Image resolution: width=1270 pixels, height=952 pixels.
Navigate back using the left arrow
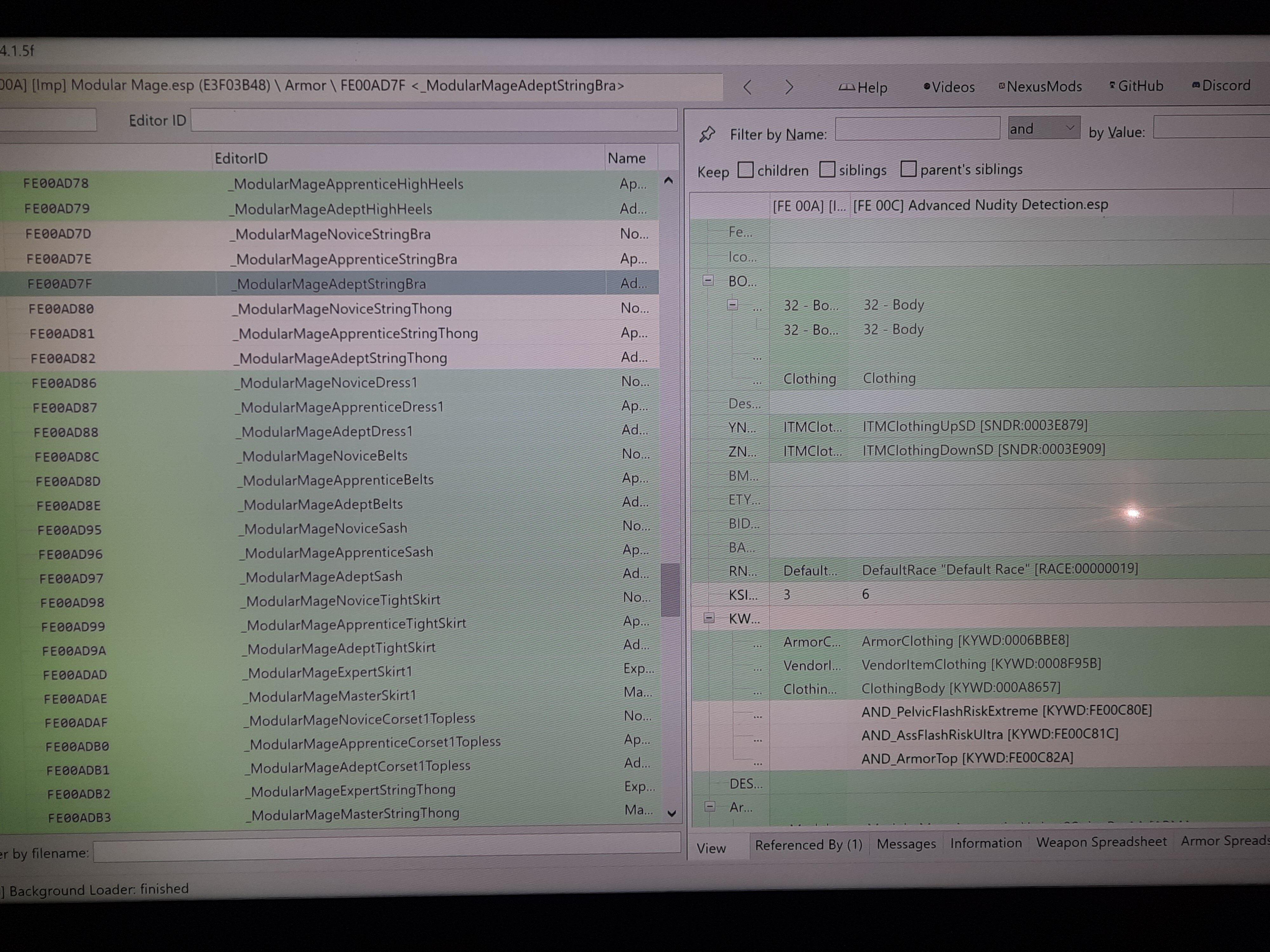[x=747, y=87]
